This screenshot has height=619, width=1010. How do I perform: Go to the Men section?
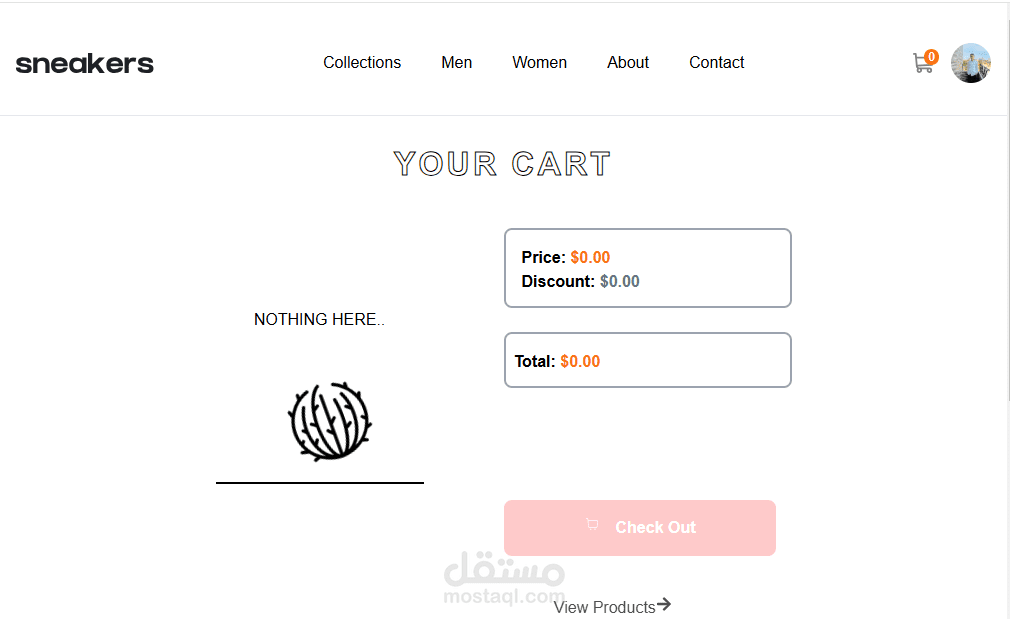pyautogui.click(x=457, y=63)
